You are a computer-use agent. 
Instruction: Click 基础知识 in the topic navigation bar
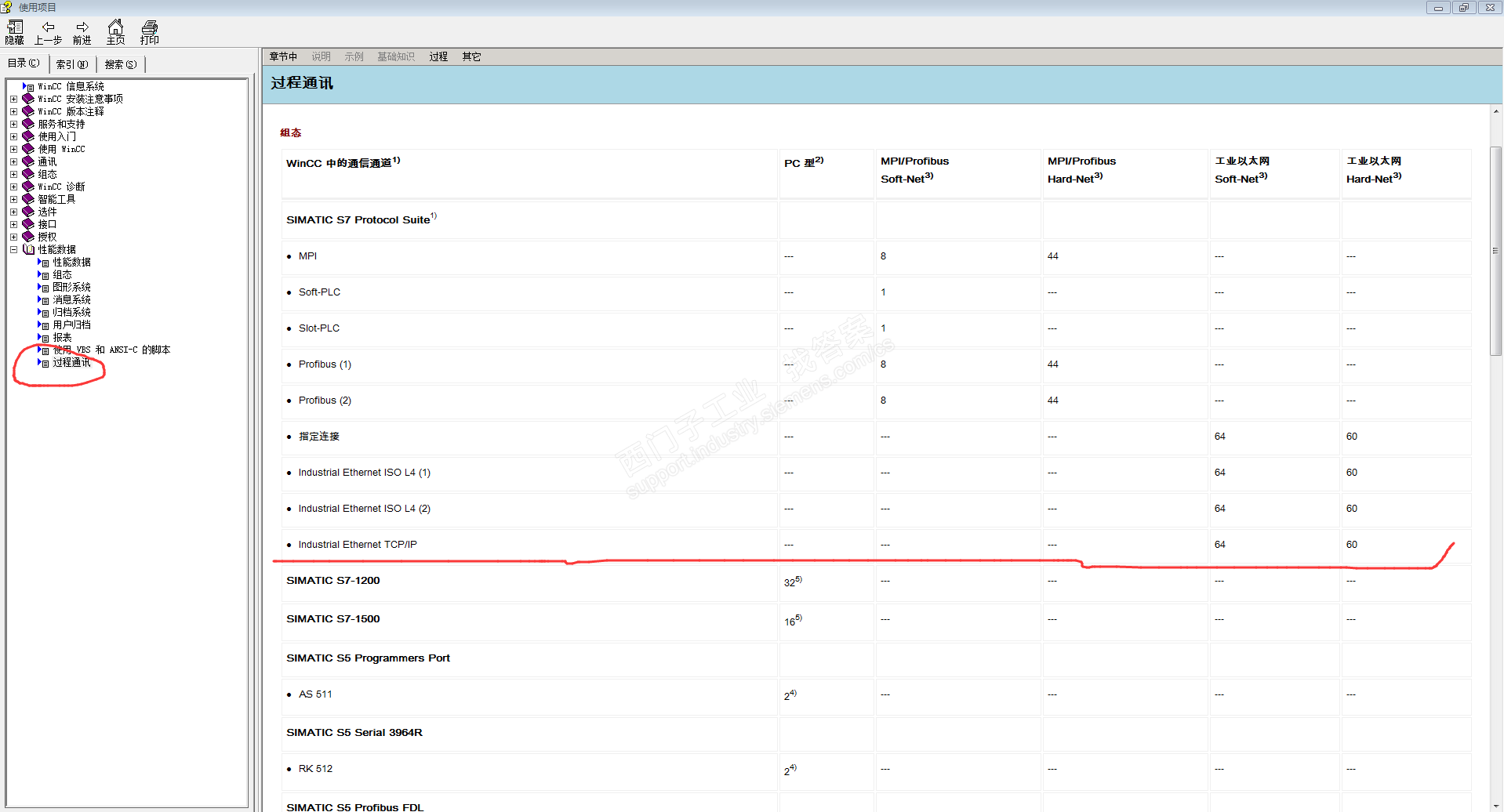click(x=396, y=56)
